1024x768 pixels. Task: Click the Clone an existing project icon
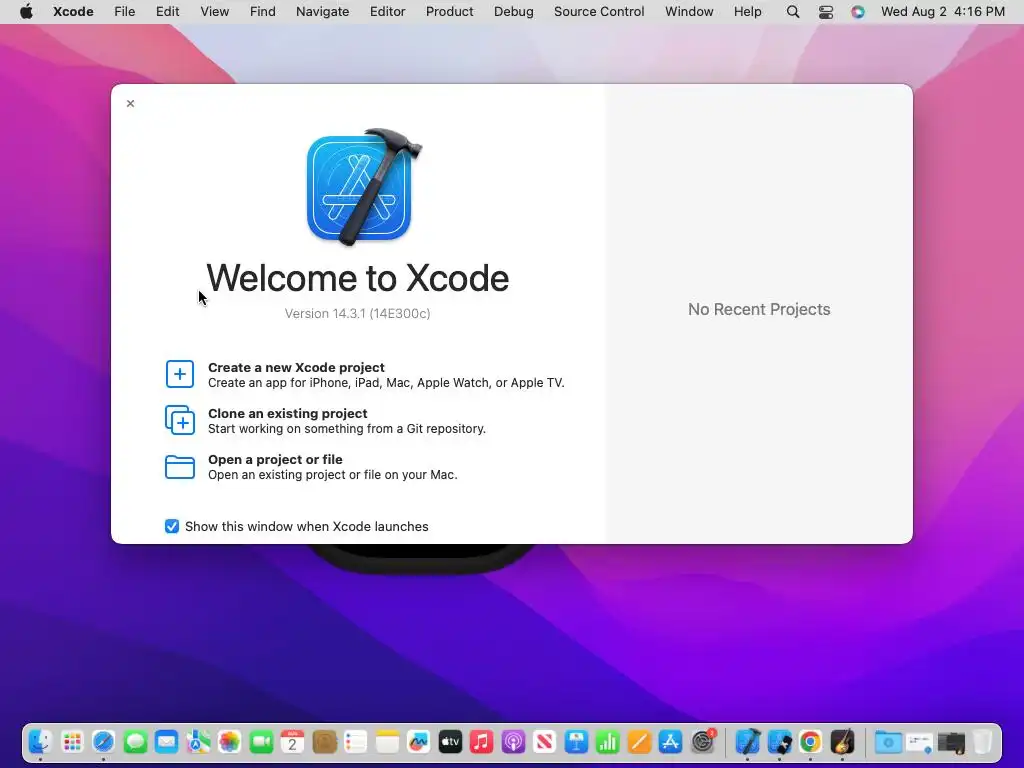pos(180,420)
